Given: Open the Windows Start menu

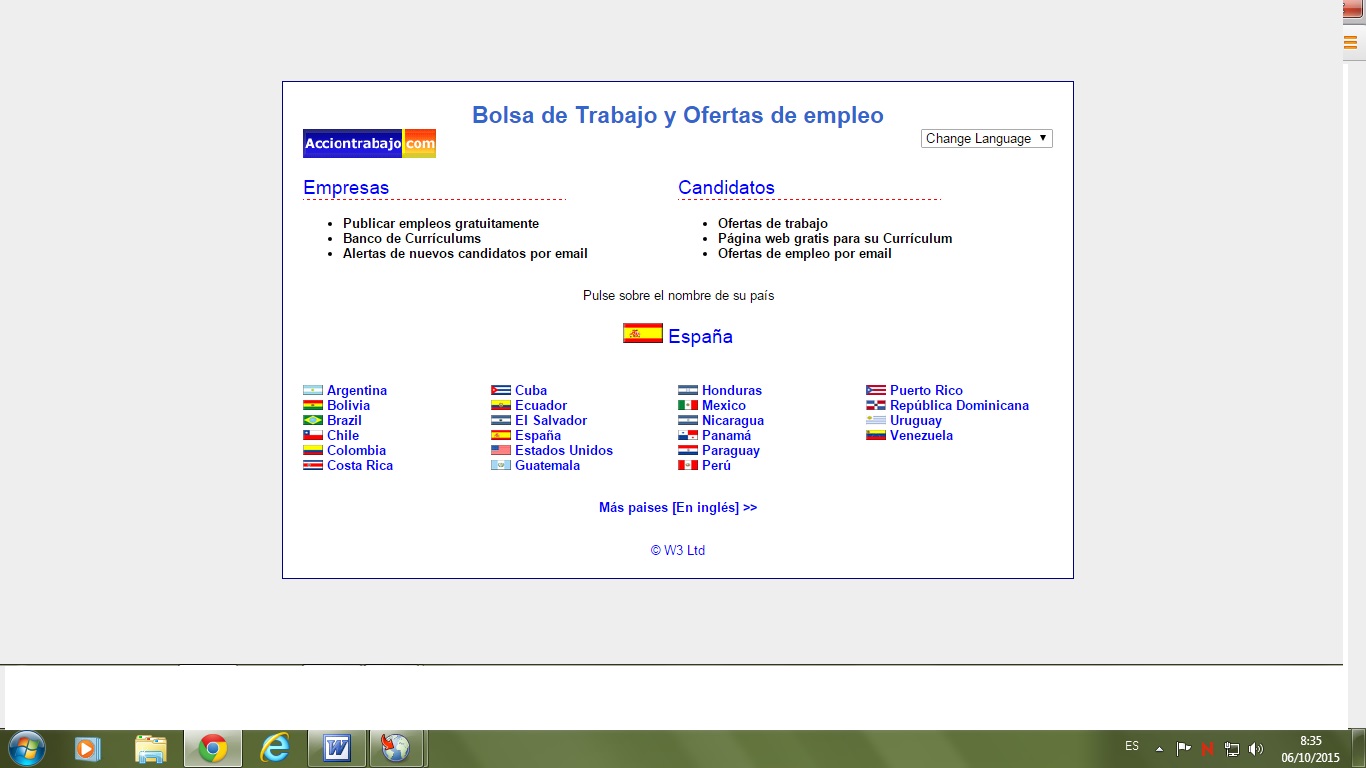Looking at the screenshot, I should tap(26, 748).
